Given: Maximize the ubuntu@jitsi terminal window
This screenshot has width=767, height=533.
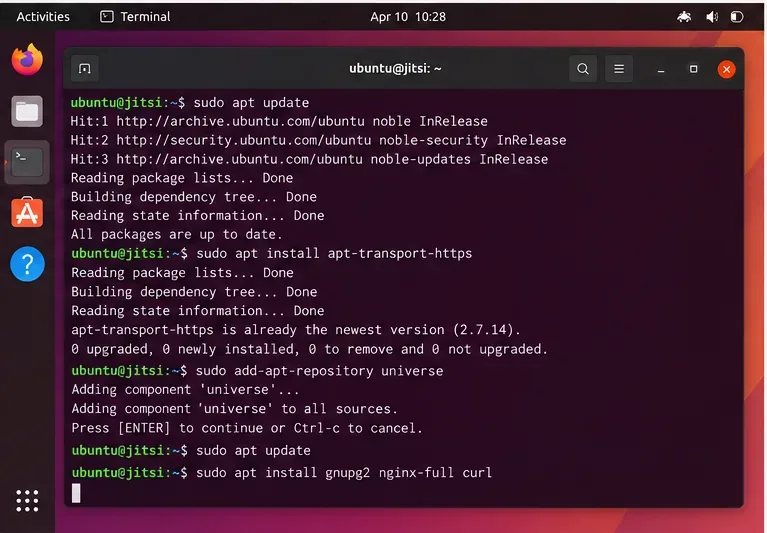Looking at the screenshot, I should (x=693, y=69).
